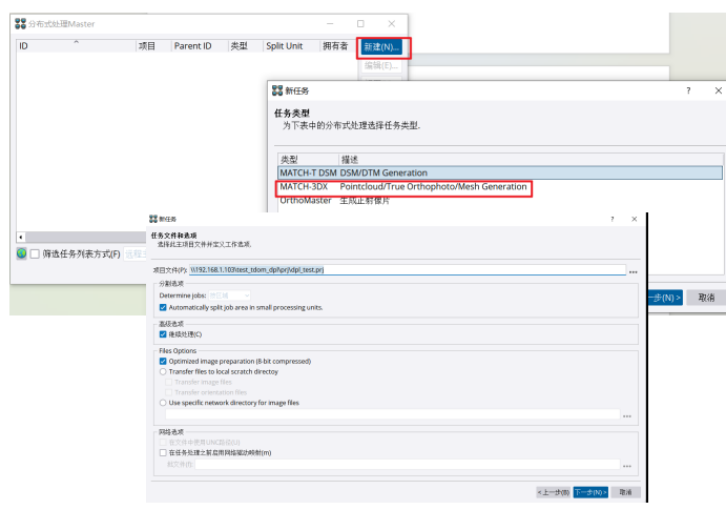Viewport: 727px width, 510px height.
Task: Click the green refresh icon beside filter checkbox
Action: [21, 254]
